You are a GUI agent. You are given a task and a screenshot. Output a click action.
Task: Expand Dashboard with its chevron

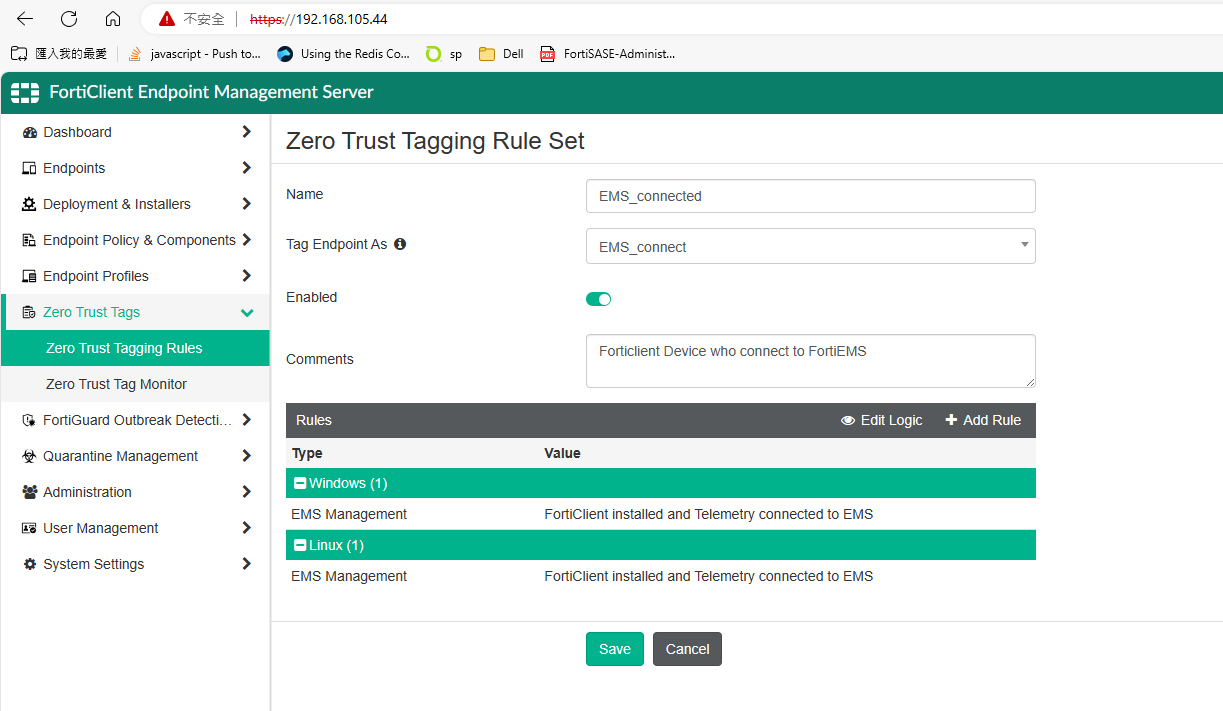coord(246,132)
